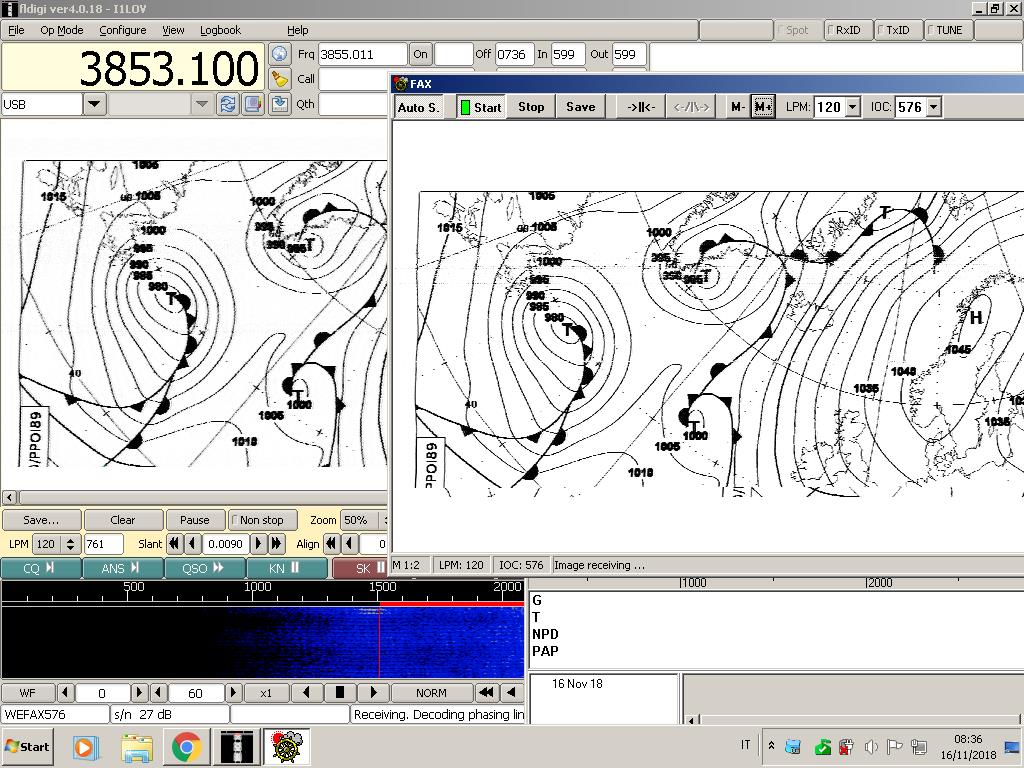Click the Save... button
Image resolution: width=1024 pixels, height=768 pixels.
41,520
